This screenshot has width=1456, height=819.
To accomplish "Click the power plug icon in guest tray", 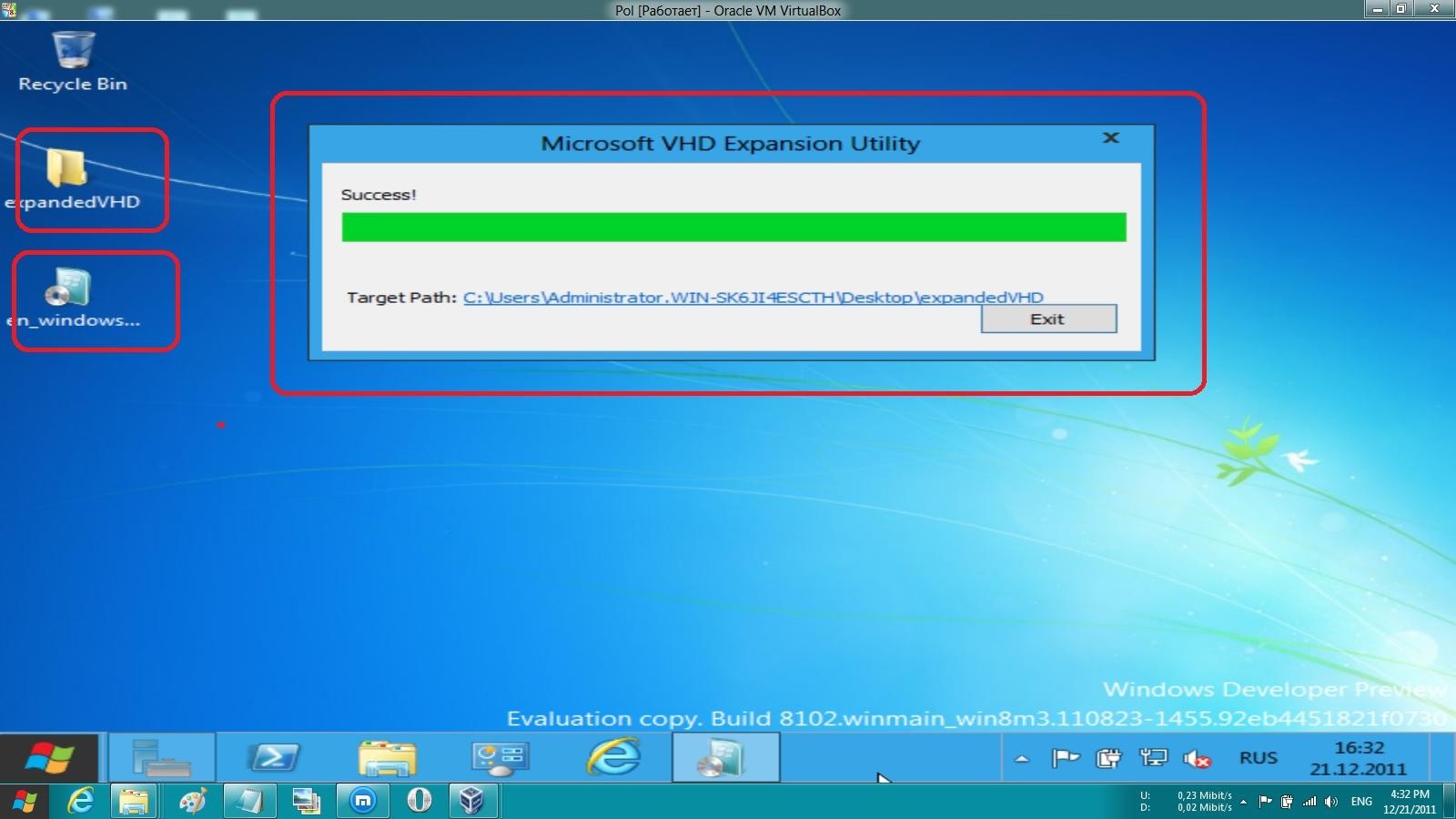I will [x=1108, y=758].
